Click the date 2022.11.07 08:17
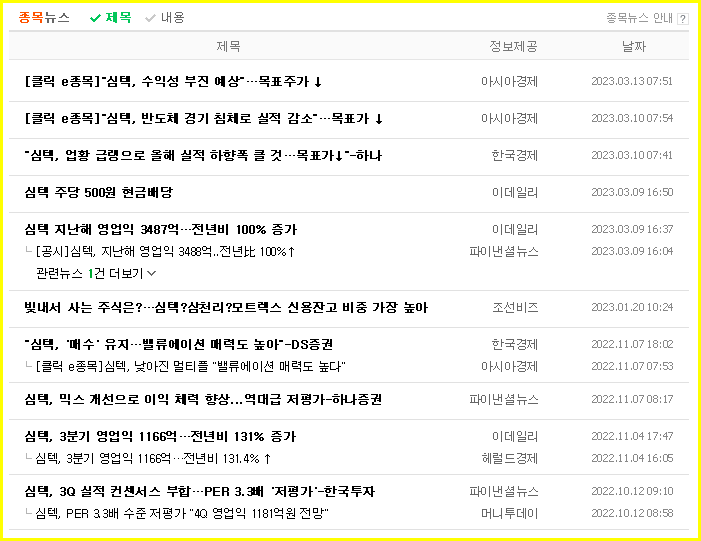701x541 pixels. pyautogui.click(x=632, y=400)
